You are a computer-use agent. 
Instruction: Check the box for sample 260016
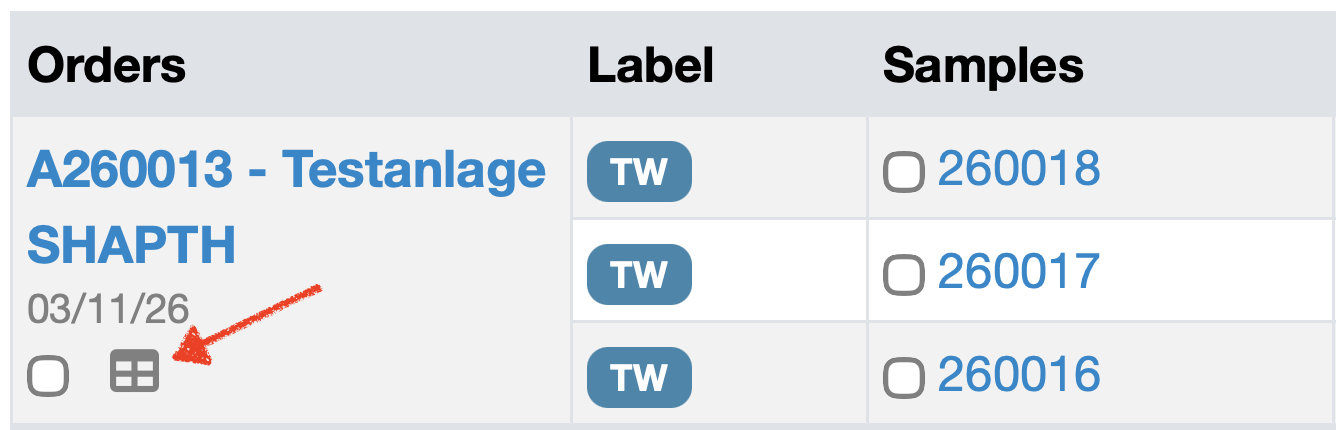(x=904, y=377)
